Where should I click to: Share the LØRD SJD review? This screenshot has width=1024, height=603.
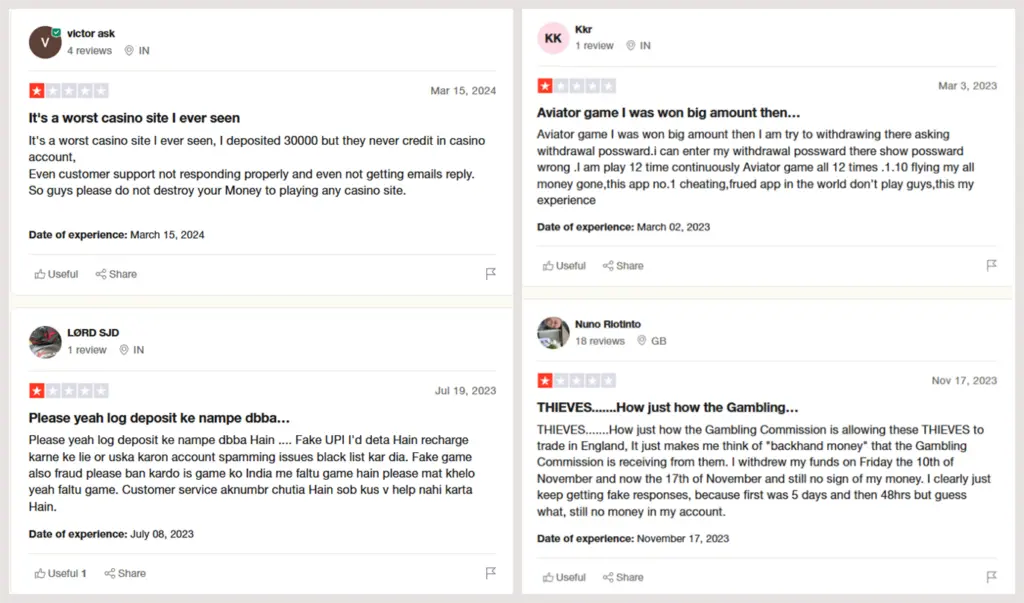coord(125,574)
